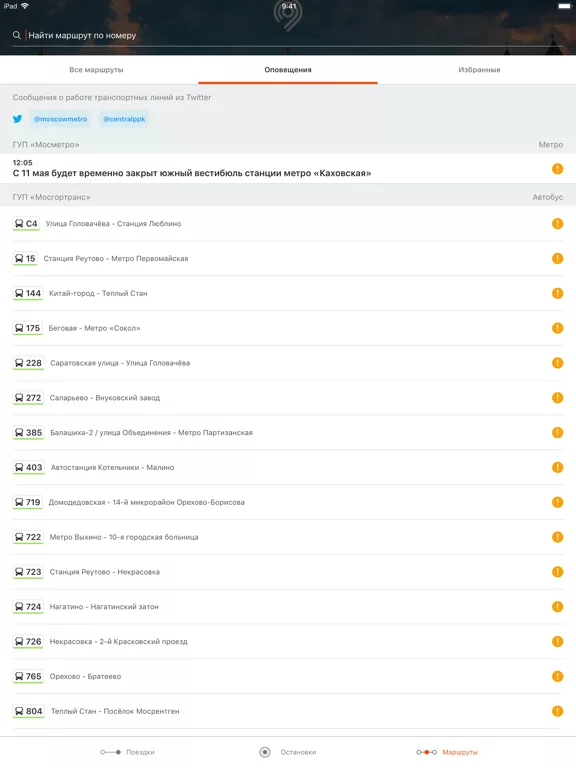Select the Оповещения tab
The width and height of the screenshot is (576, 768).
pos(288,70)
